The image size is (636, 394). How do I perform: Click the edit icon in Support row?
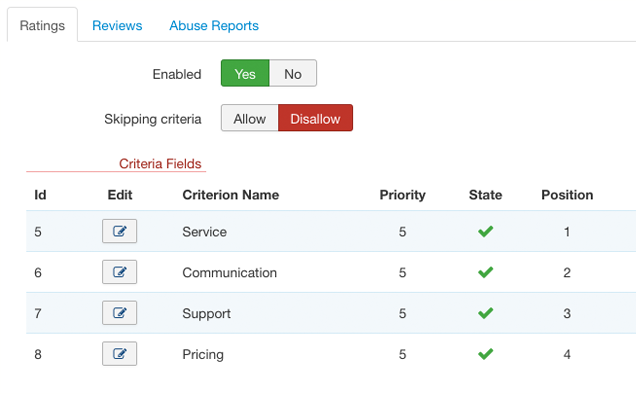click(x=119, y=313)
